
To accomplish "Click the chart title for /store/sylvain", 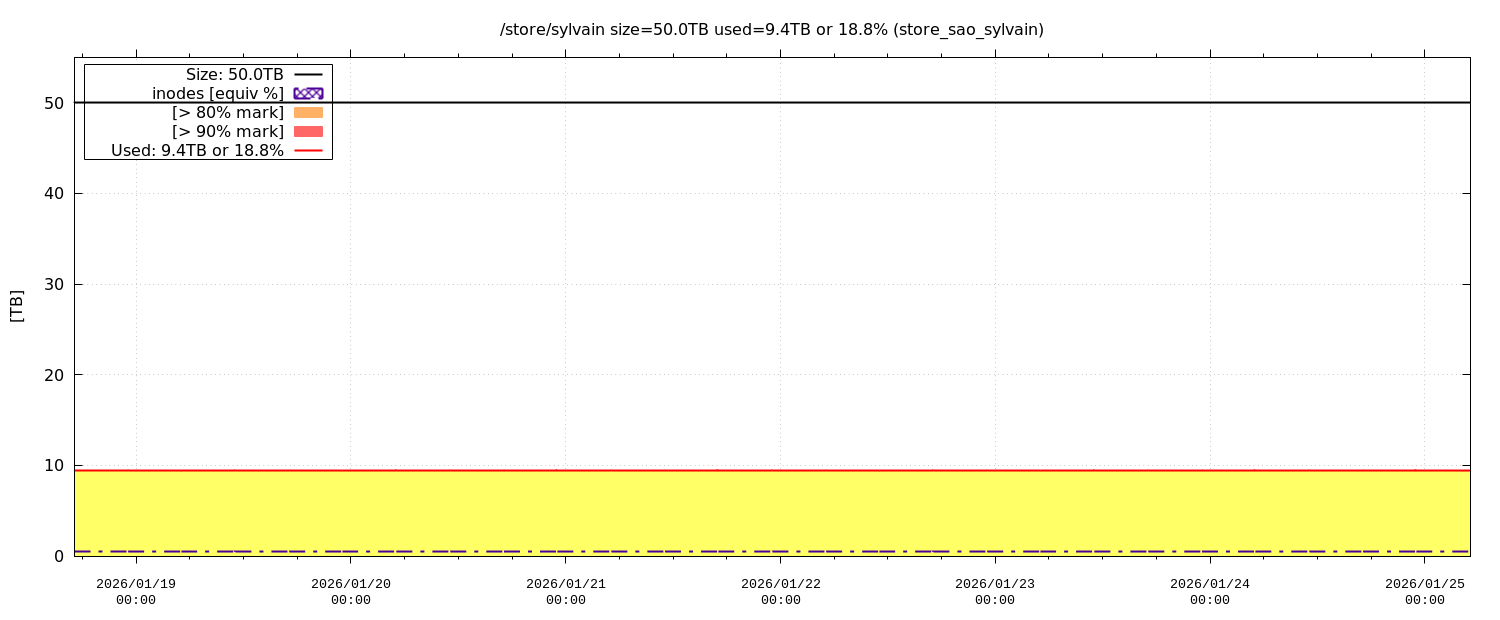I will [771, 29].
